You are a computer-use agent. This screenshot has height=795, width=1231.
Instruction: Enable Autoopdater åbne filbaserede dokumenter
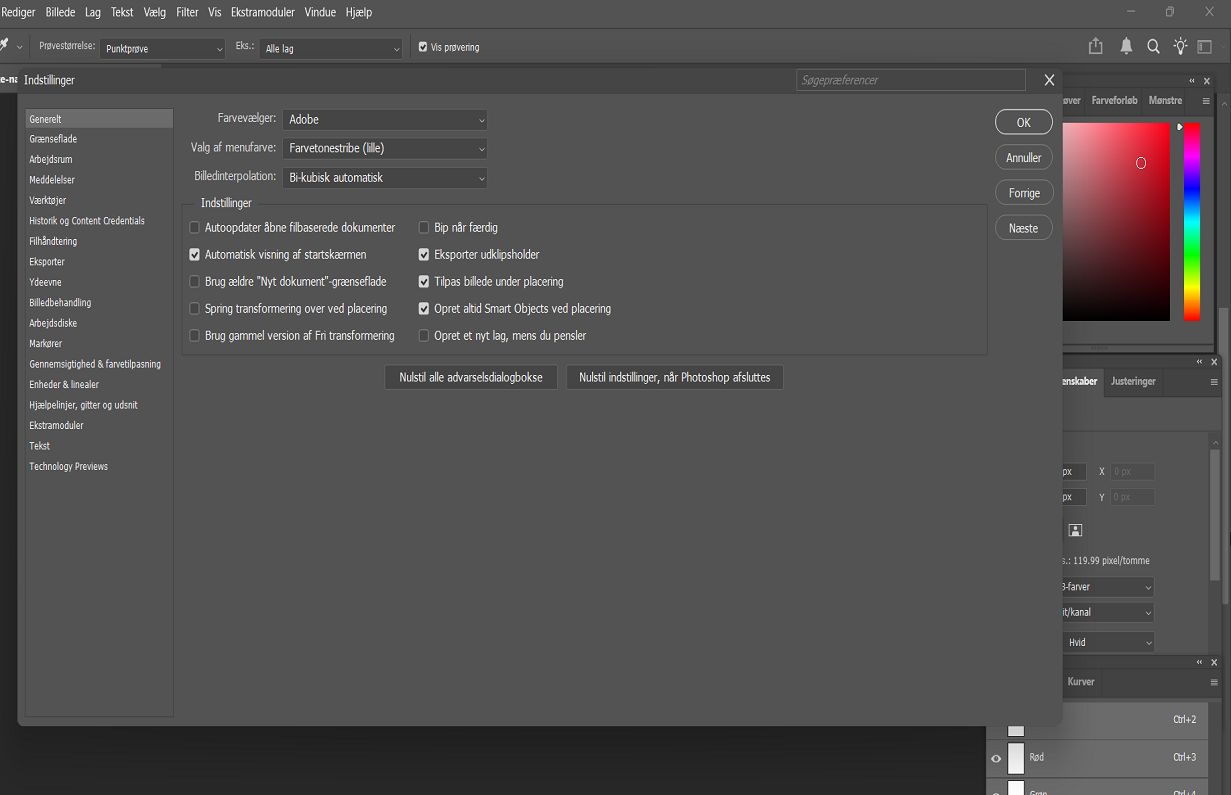[x=195, y=228]
